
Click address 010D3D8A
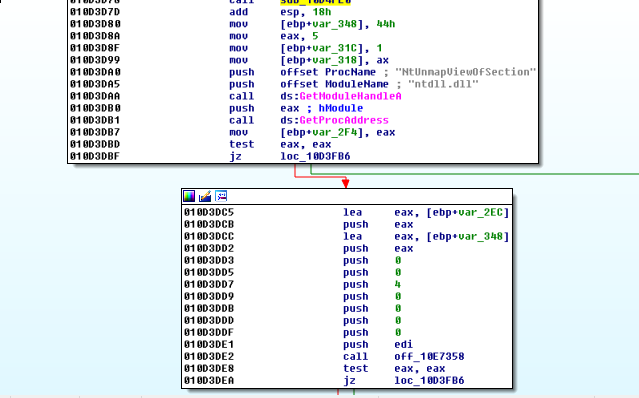95,36
